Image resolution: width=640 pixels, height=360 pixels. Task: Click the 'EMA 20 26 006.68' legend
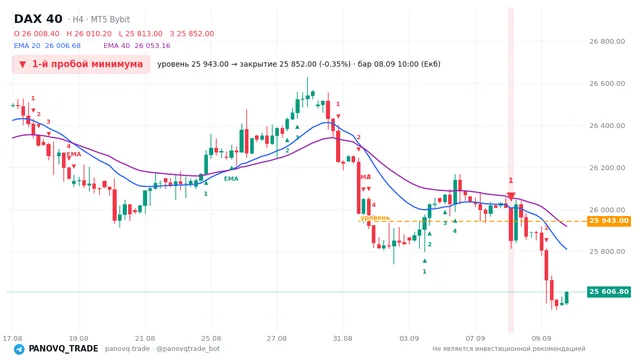point(47,46)
